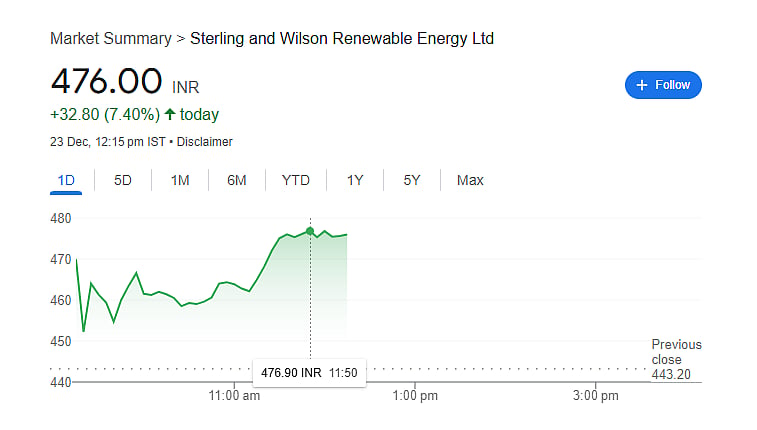The width and height of the screenshot is (757, 430).
Task: View the 1Y price chart
Action: coord(355,180)
